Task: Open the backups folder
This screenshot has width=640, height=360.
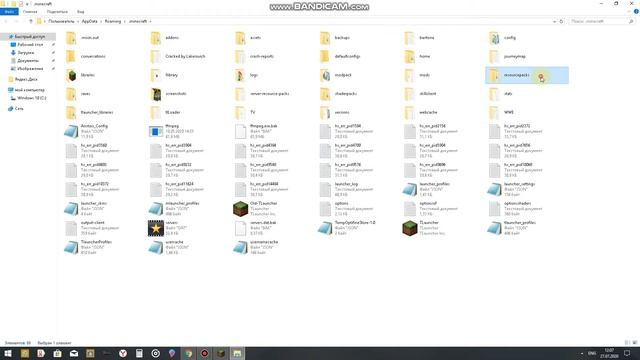Action: point(336,38)
